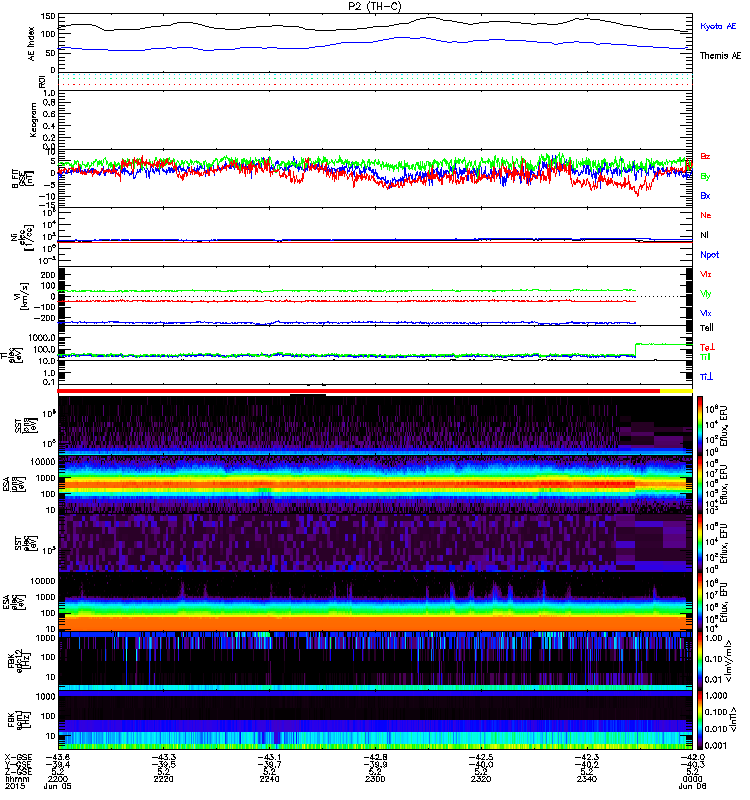Click the blue Viz legend label
750x800 pixels.
706,313
